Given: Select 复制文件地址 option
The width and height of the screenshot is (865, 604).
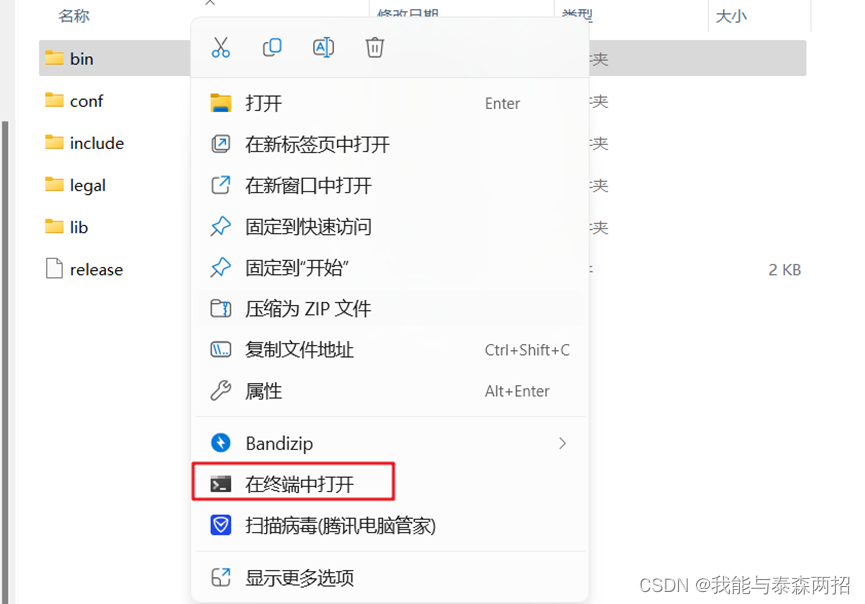Looking at the screenshot, I should click(x=390, y=350).
